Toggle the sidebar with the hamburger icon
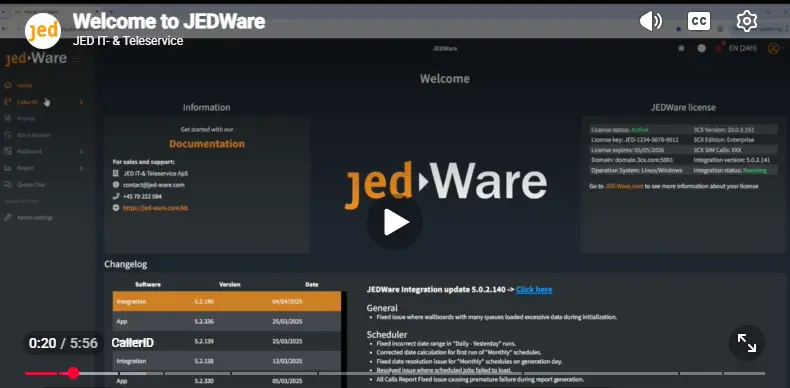 [x=76, y=59]
